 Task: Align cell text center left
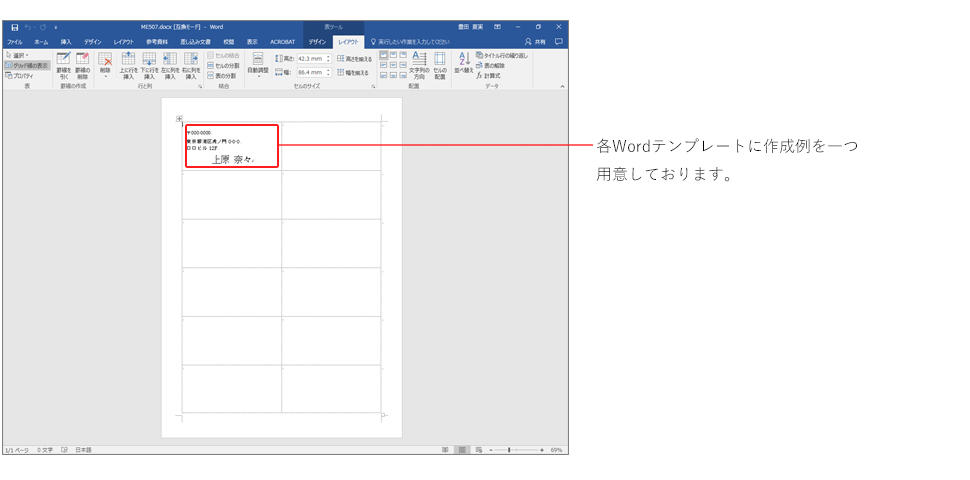point(384,65)
